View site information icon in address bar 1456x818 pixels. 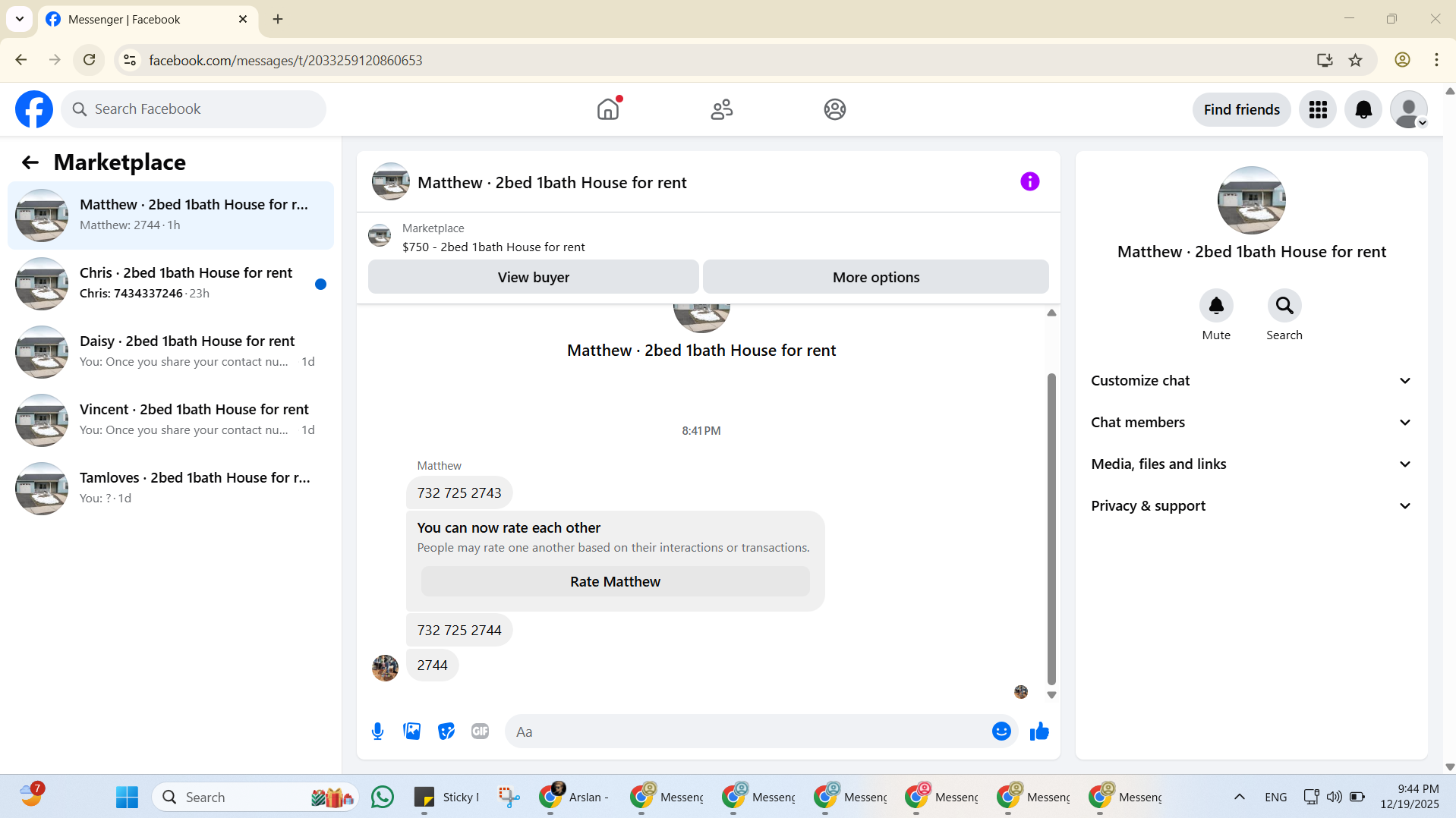coord(130,60)
